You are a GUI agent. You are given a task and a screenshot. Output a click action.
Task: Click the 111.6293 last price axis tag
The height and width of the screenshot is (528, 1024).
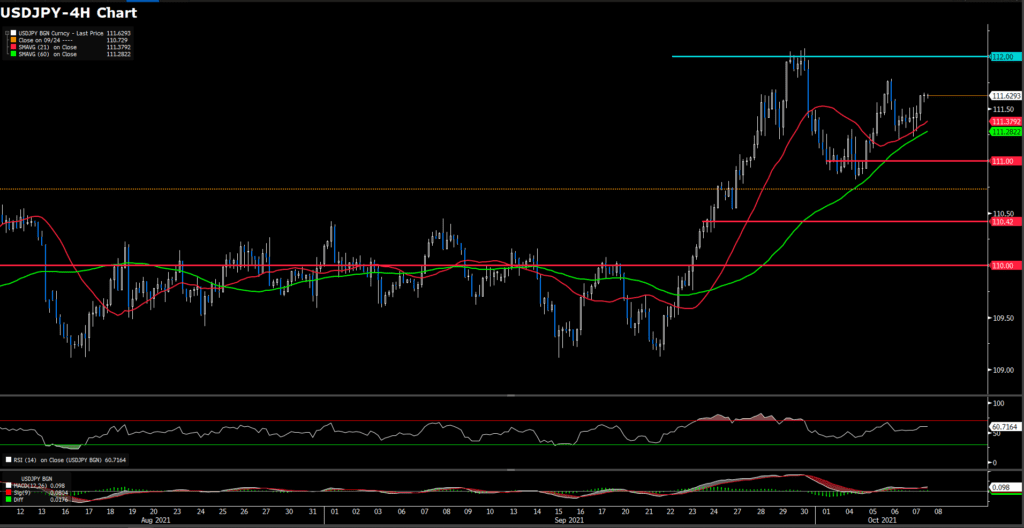pos(1004,95)
